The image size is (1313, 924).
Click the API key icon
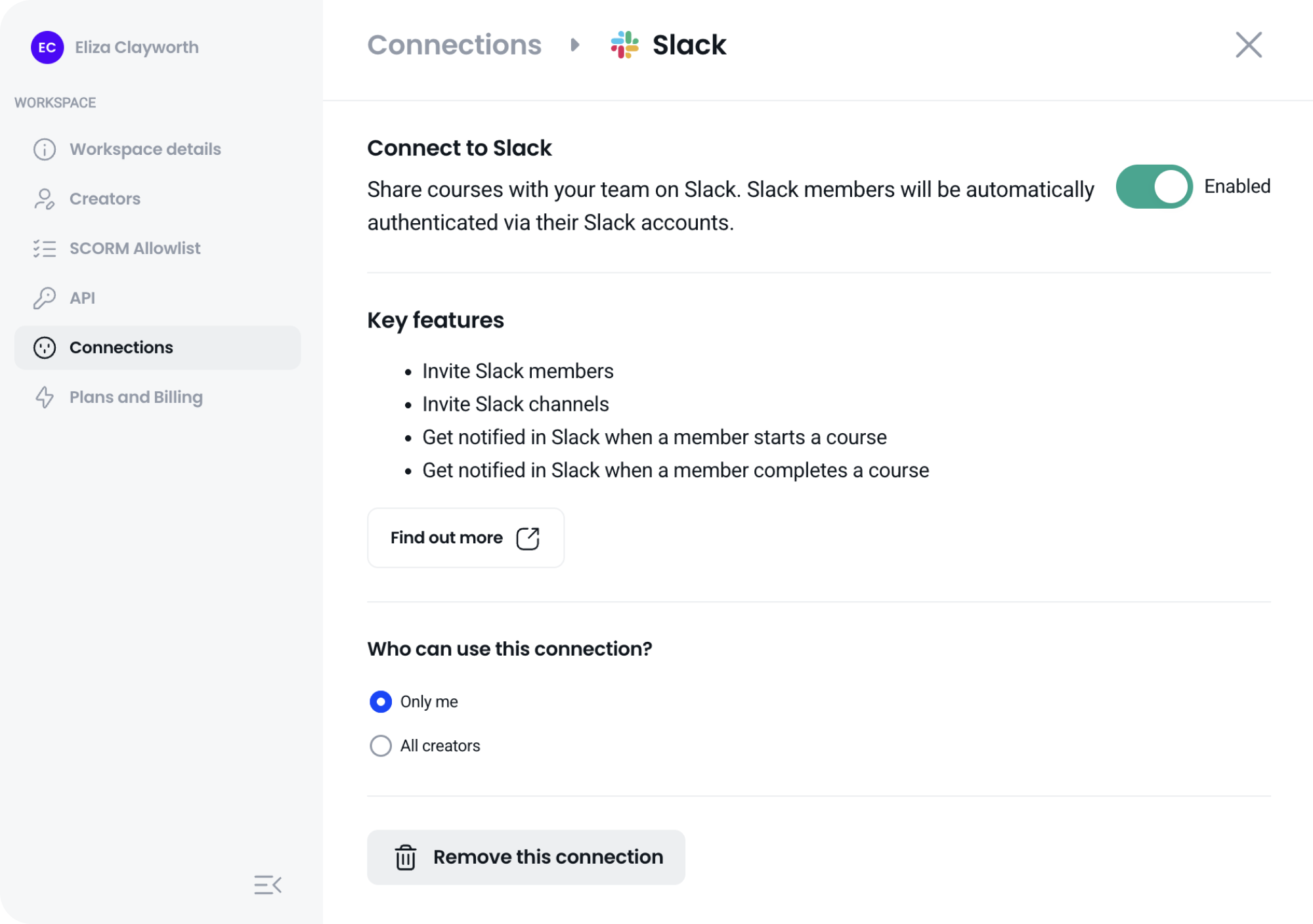click(45, 298)
